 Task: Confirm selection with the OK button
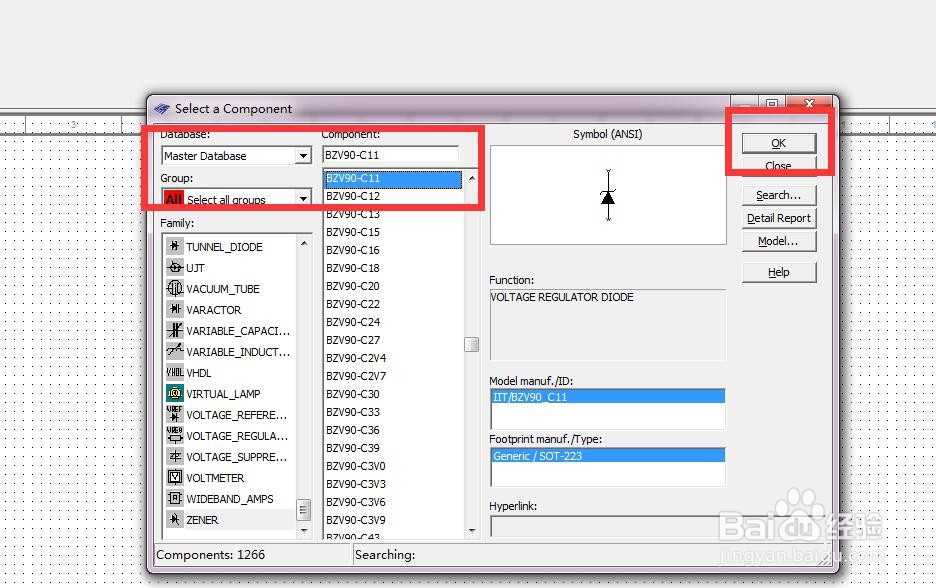click(x=778, y=142)
